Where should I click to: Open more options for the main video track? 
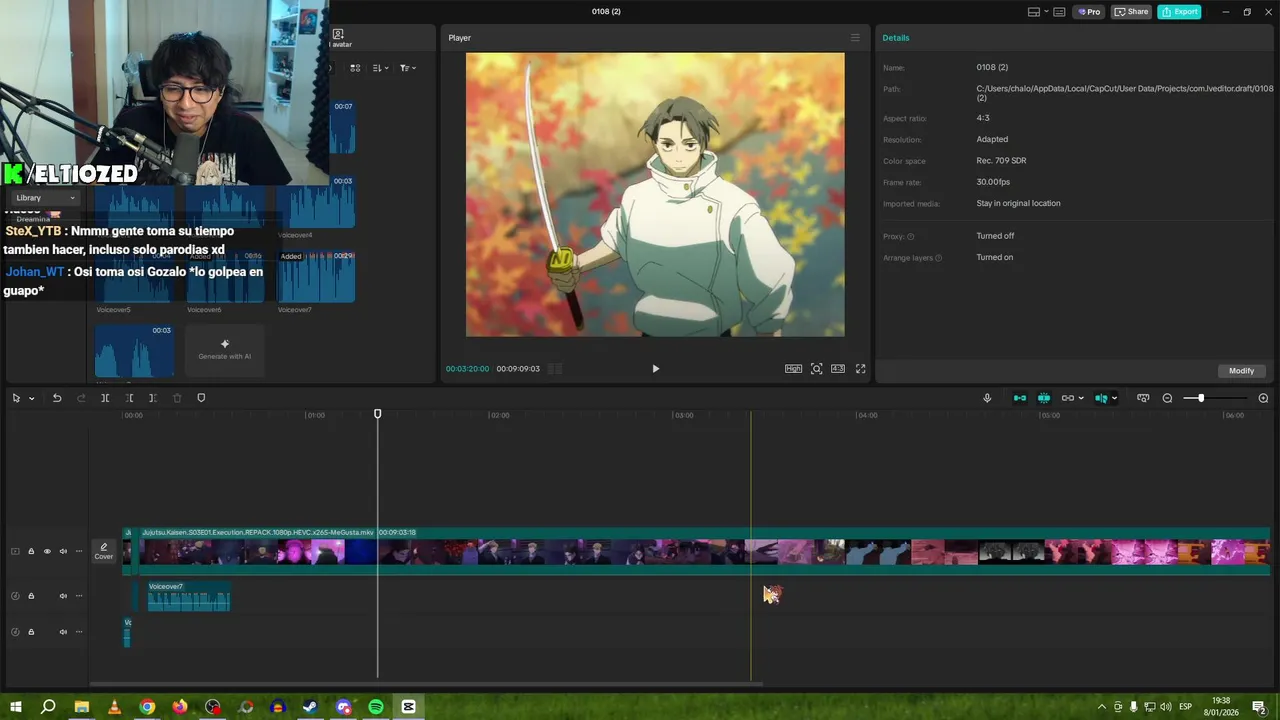[79, 551]
